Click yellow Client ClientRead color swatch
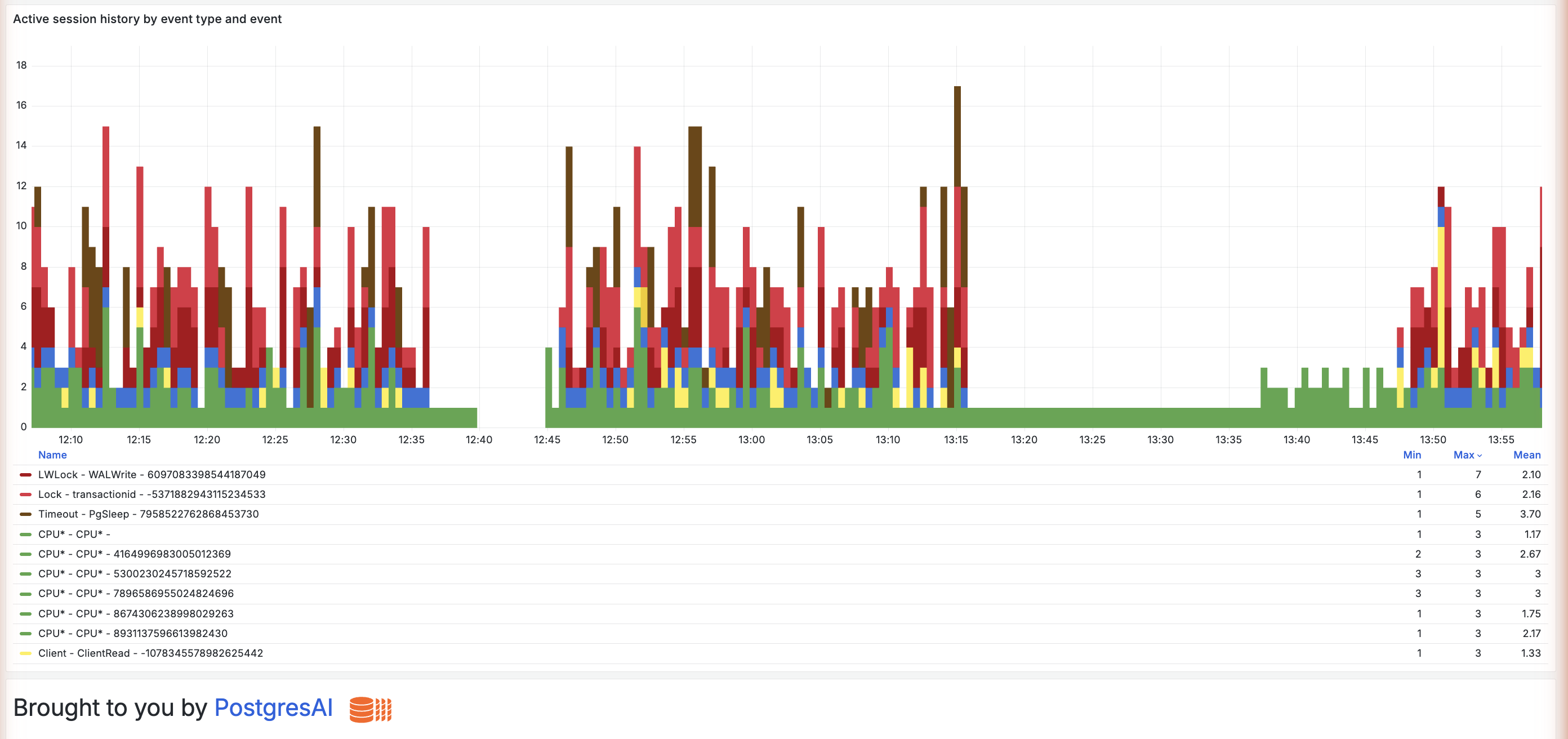The height and width of the screenshot is (739, 1568). pos(25,653)
